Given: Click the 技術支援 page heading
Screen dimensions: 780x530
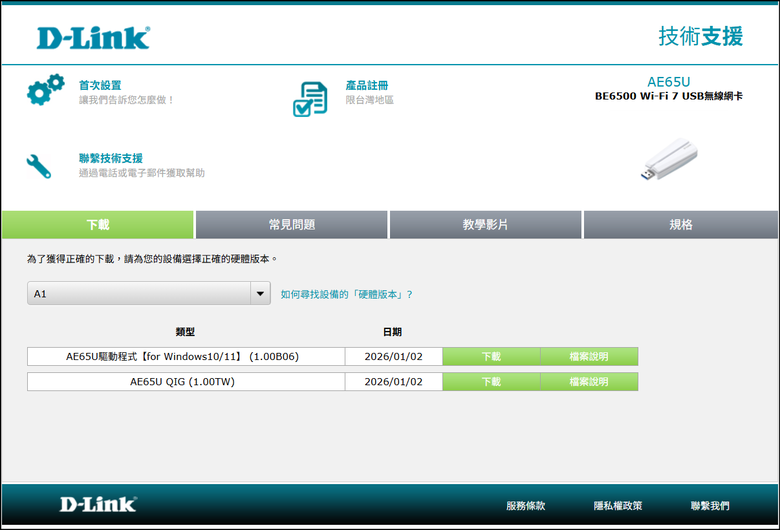Looking at the screenshot, I should coord(700,36).
